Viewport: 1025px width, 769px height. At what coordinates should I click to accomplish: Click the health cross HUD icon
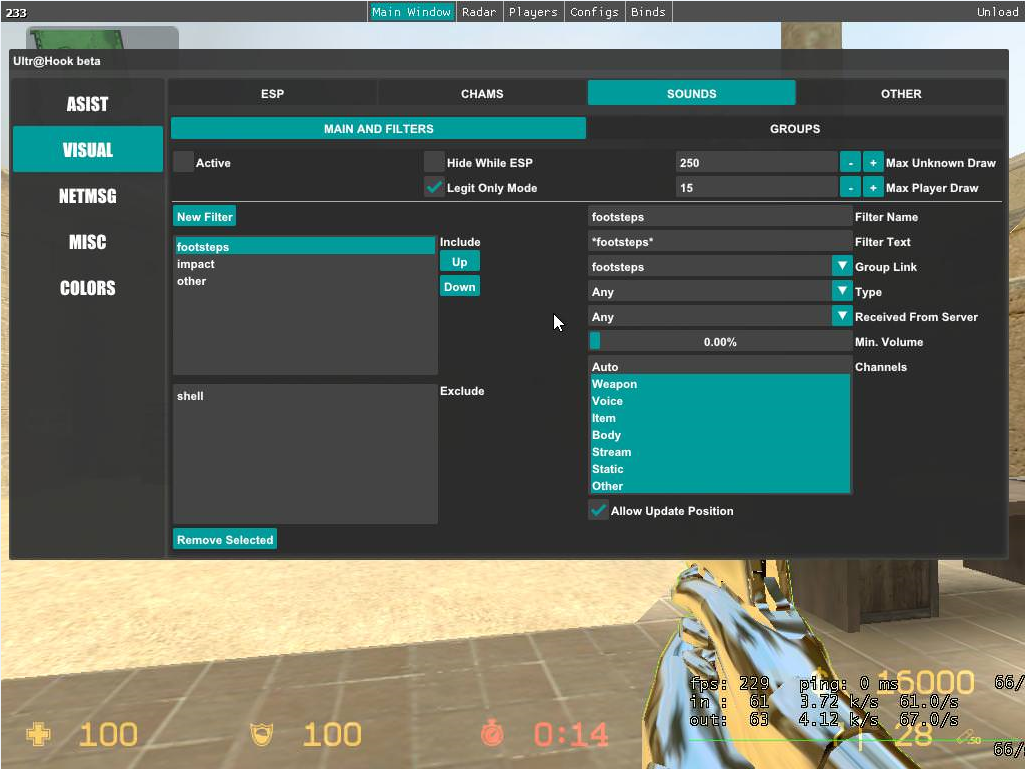point(38,734)
